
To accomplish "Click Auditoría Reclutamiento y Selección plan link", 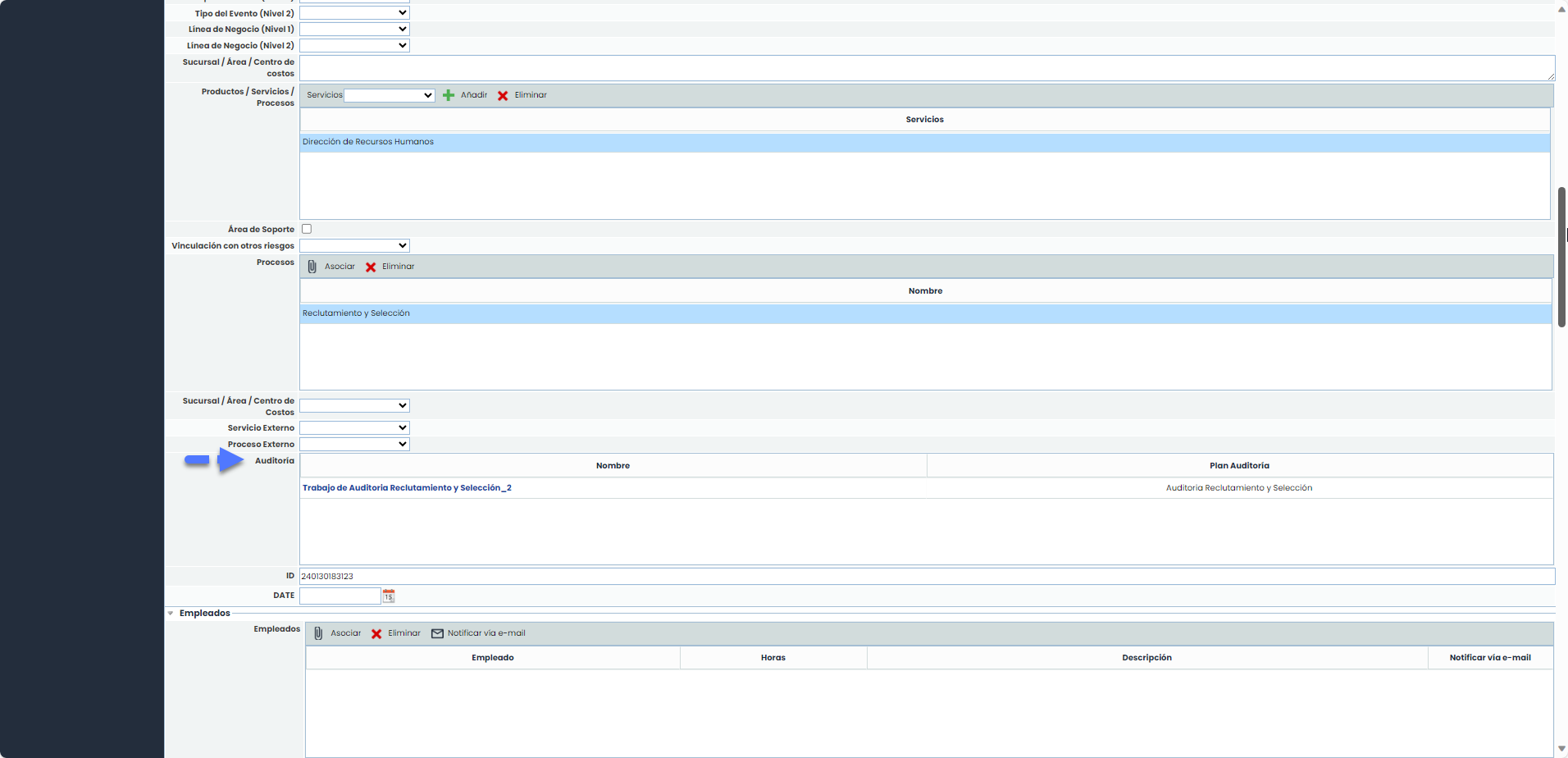I will pyautogui.click(x=1238, y=488).
